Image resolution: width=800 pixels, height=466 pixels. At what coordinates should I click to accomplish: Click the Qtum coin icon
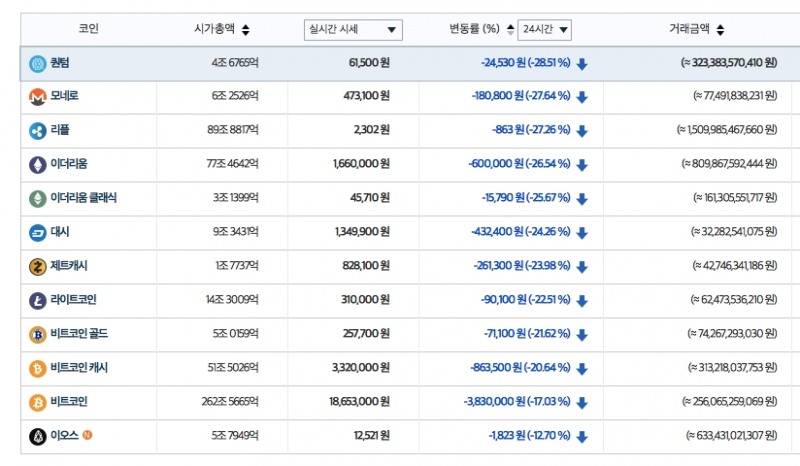[x=38, y=63]
